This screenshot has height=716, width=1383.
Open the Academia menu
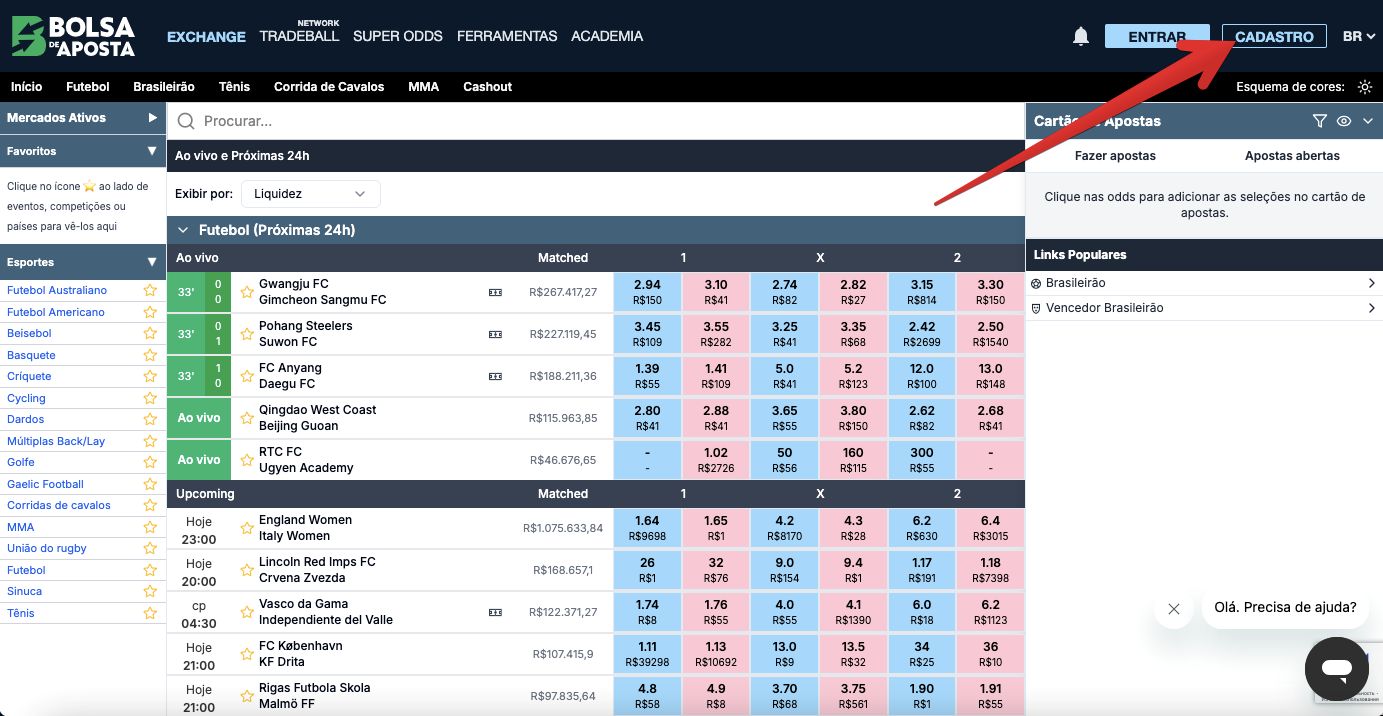[607, 36]
